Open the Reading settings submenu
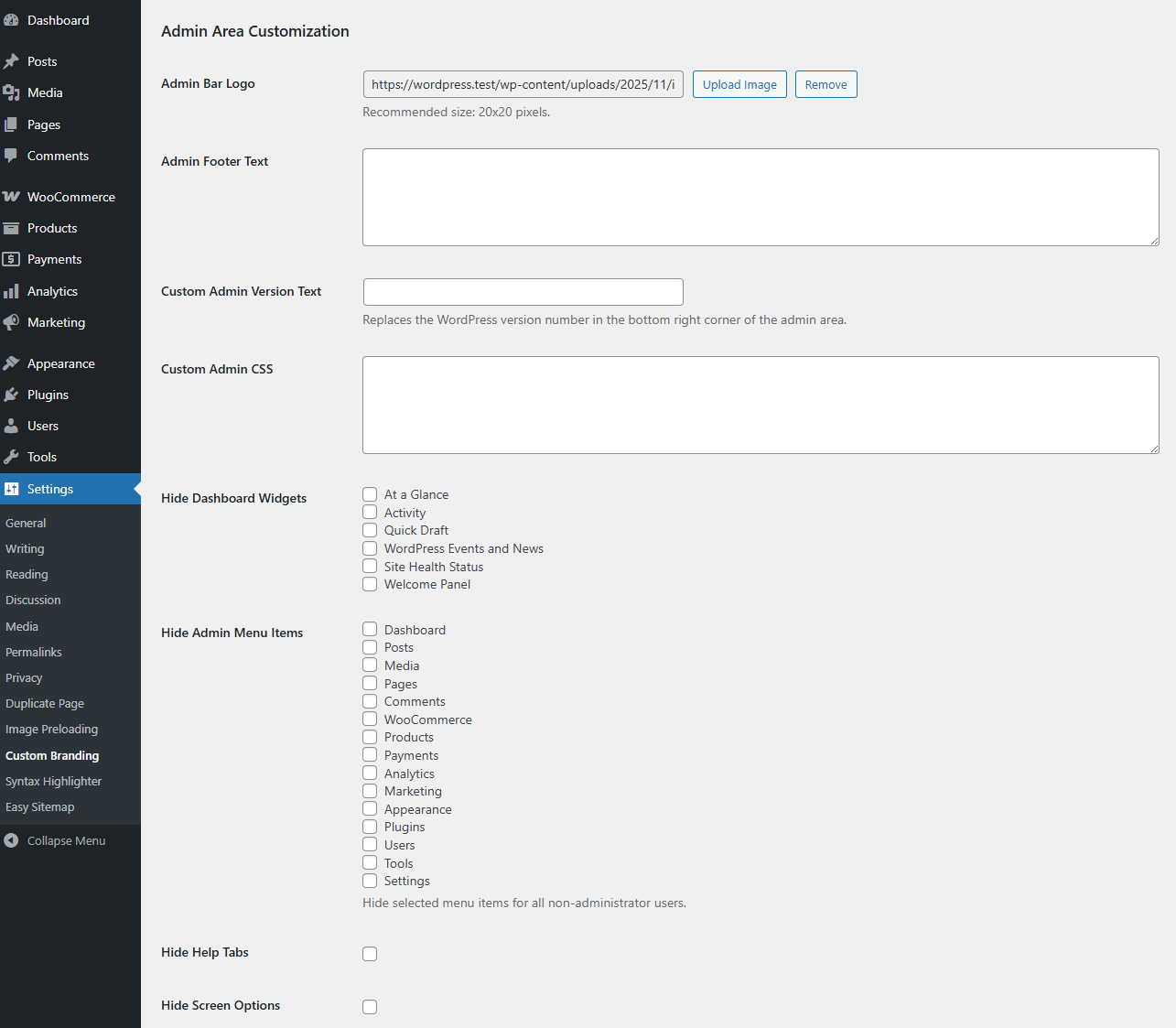This screenshot has height=1028, width=1176. click(27, 574)
